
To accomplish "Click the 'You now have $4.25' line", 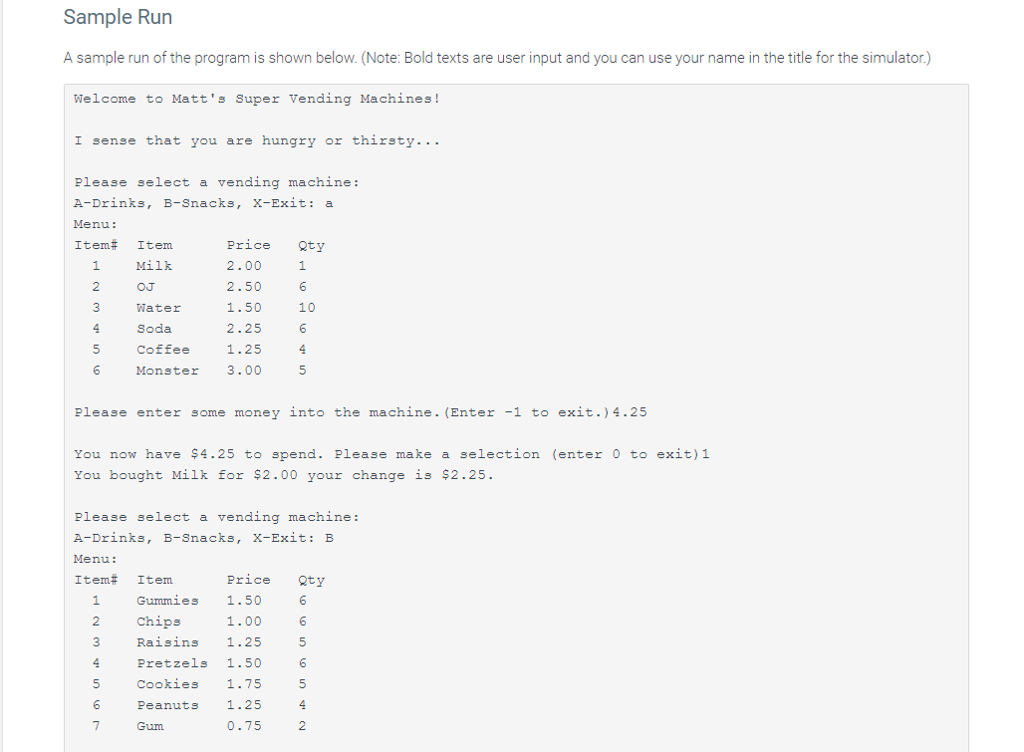I will pos(391,454).
